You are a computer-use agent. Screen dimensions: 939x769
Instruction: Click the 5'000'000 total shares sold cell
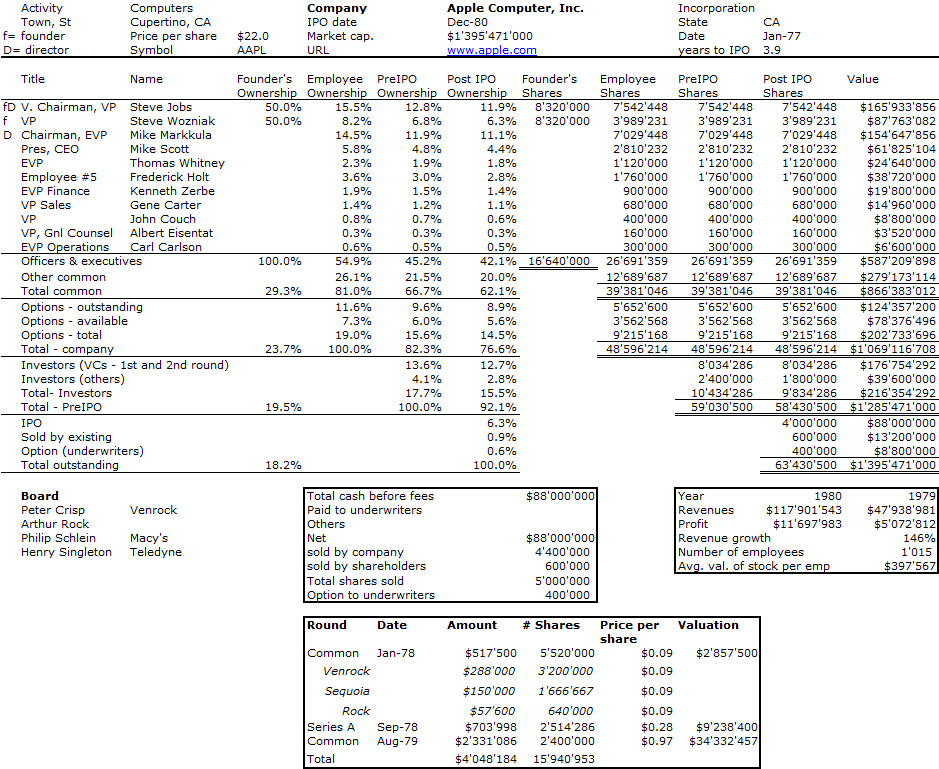coord(562,581)
